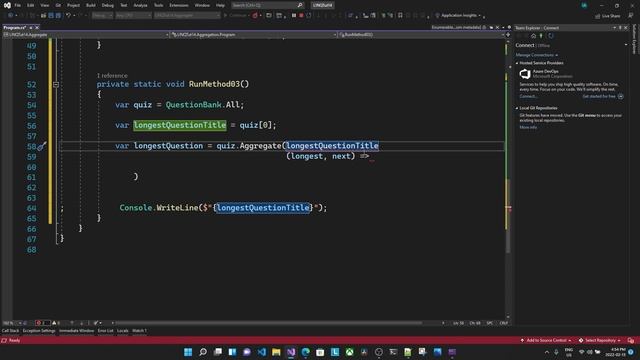Screen dimensions: 640x360
Task: Open the View menu
Action: (x=44, y=5)
